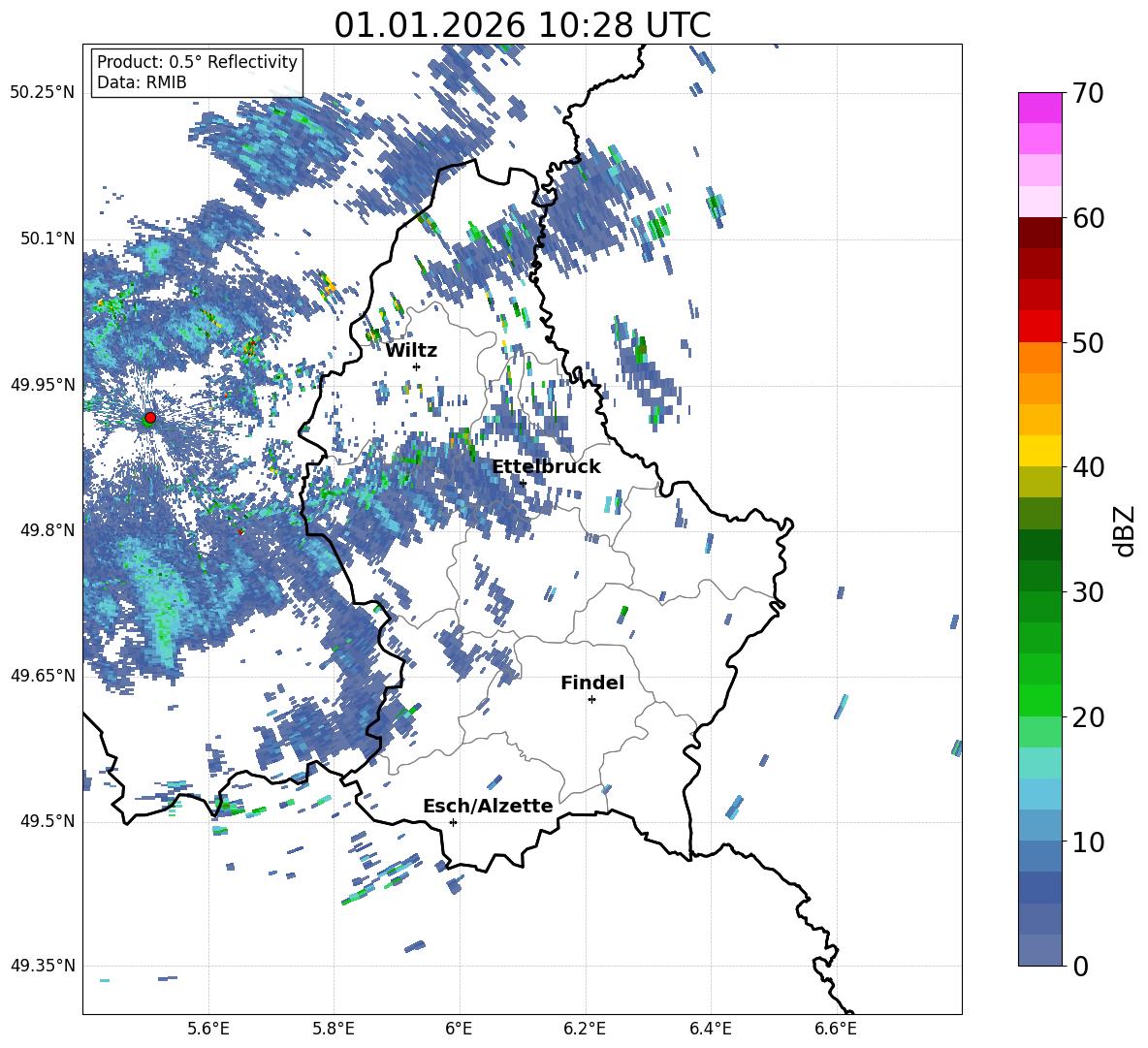Click the 49.65°N latitude label
This screenshot has width=1148, height=1048.
(x=43, y=676)
